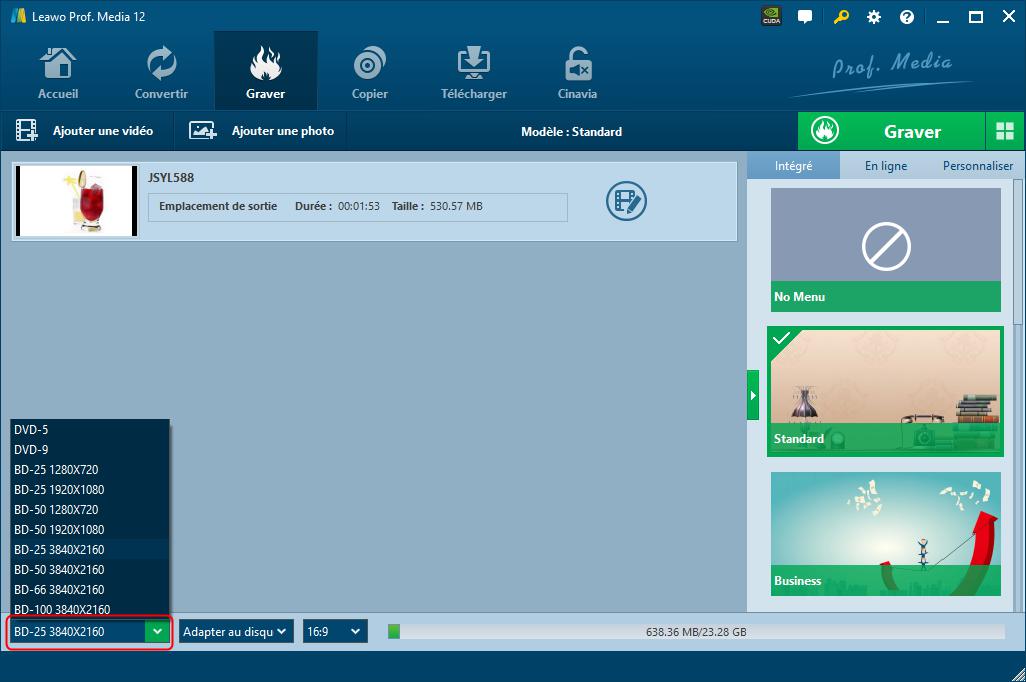Viewport: 1026px width, 682px height.
Task: Switch to the Convertir module
Action: [161, 72]
